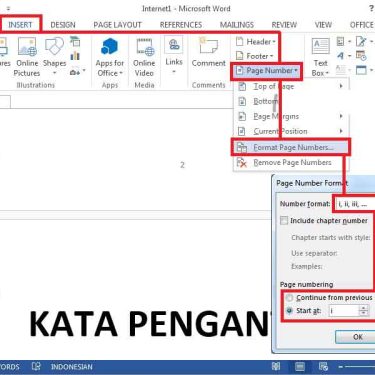This screenshot has width=375, height=375.
Task: Add a Signature Line
Action: click(363, 42)
